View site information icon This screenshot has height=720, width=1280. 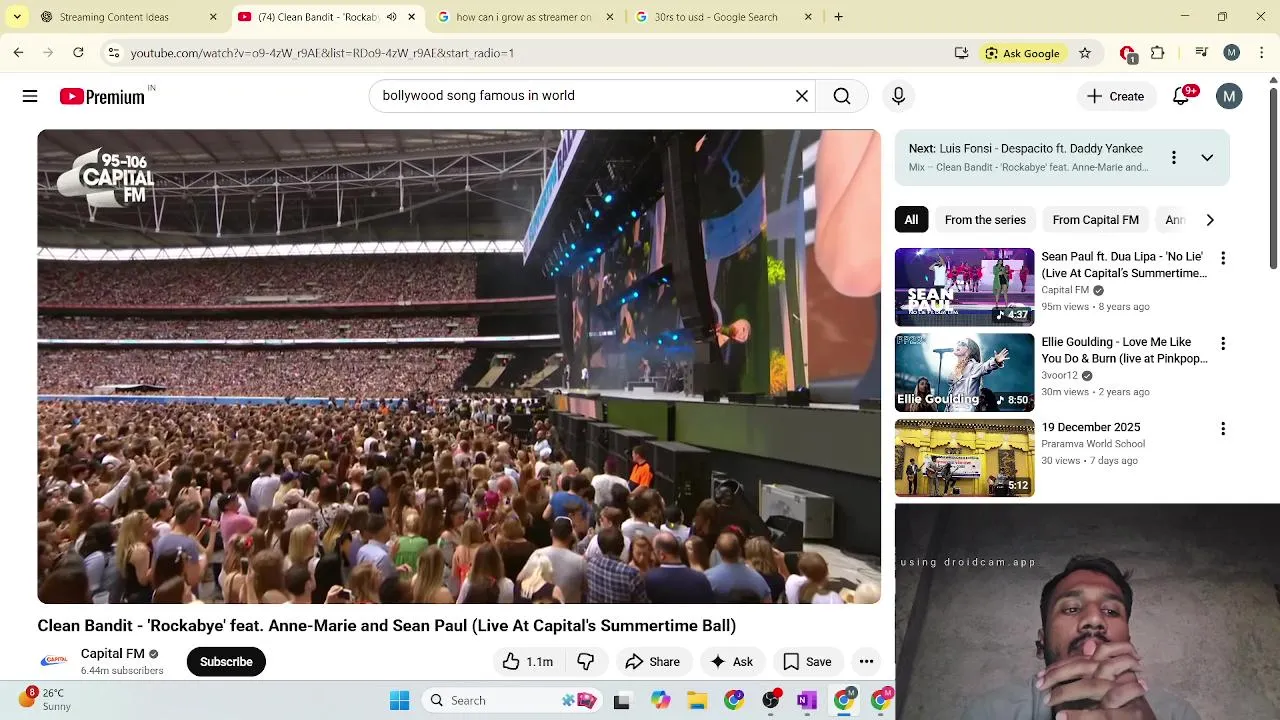(x=114, y=53)
